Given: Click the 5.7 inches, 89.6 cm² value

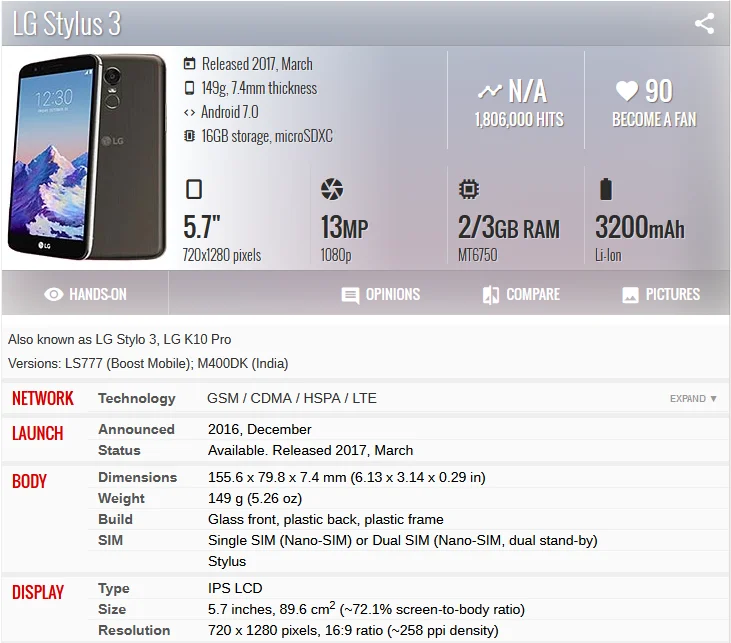Looking at the screenshot, I should click(366, 608).
